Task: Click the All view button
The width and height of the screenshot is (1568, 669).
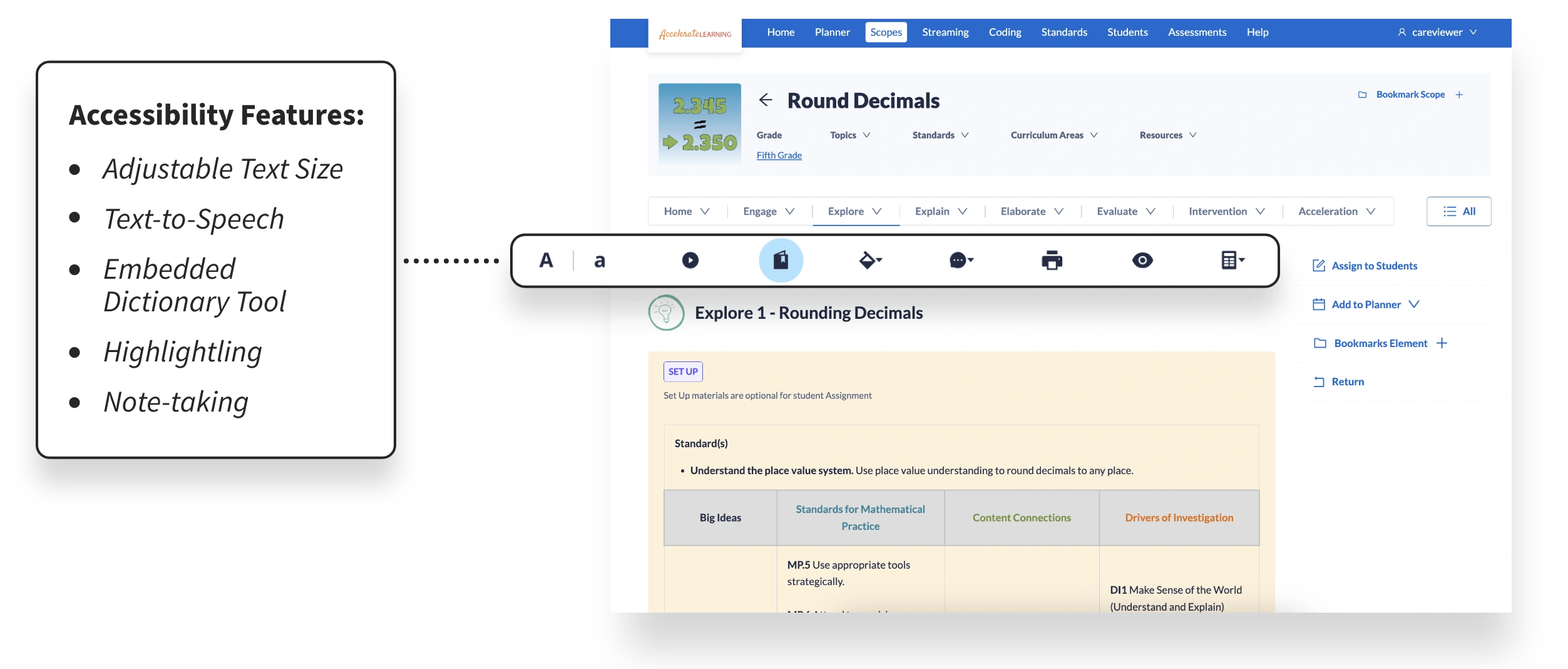Action: (1458, 212)
